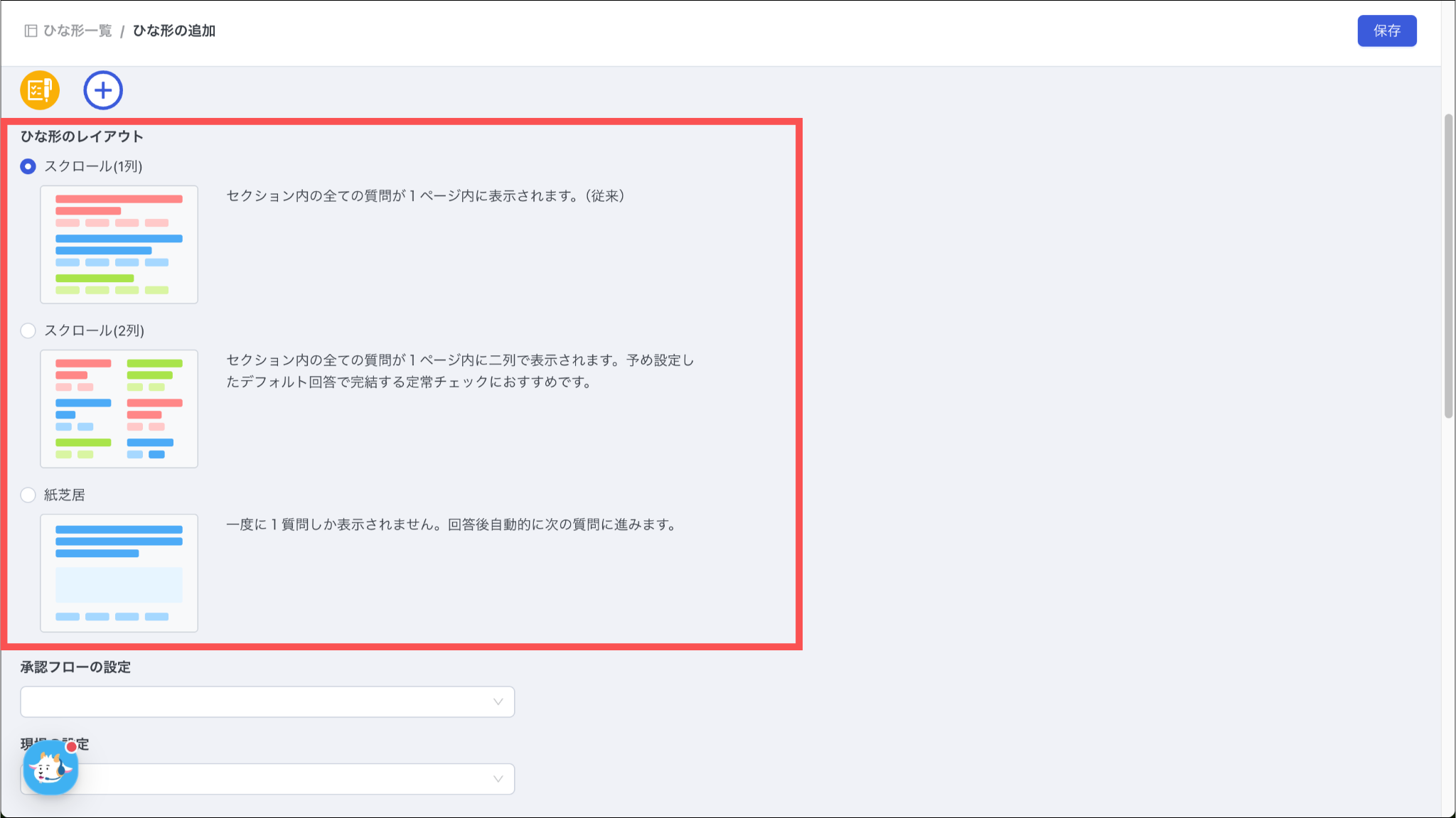The image size is (1456, 818).
Task: Click the two-column scroll layout thumbnail
Action: (x=119, y=409)
